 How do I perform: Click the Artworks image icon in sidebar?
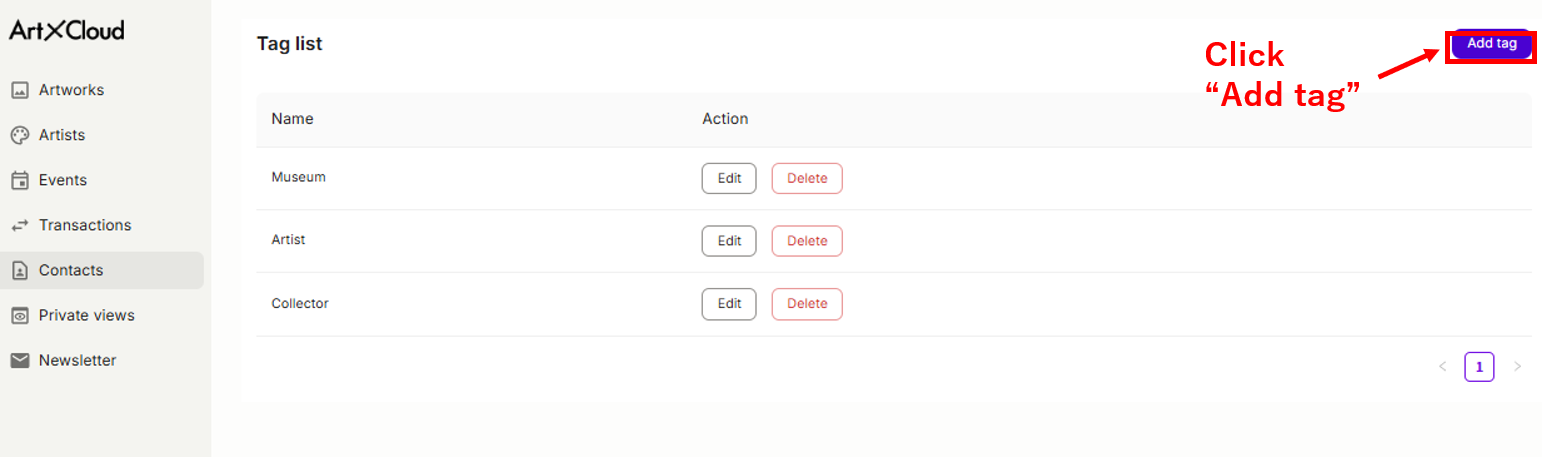(x=19, y=90)
